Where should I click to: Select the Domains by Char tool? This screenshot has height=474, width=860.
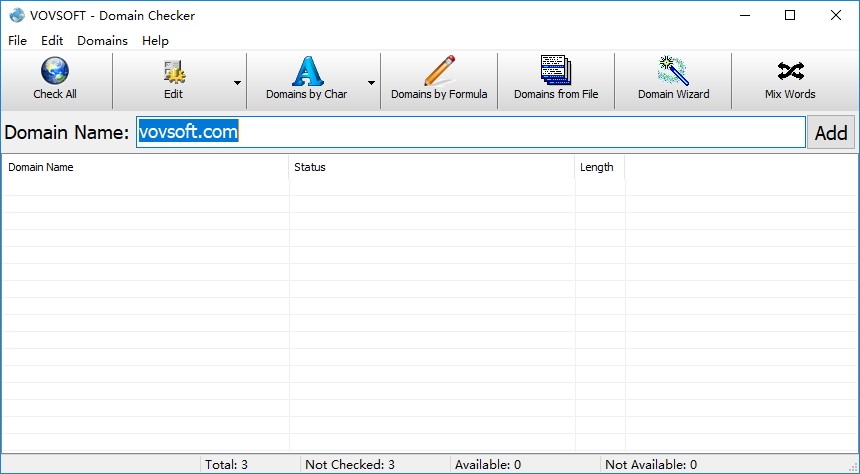pos(306,81)
